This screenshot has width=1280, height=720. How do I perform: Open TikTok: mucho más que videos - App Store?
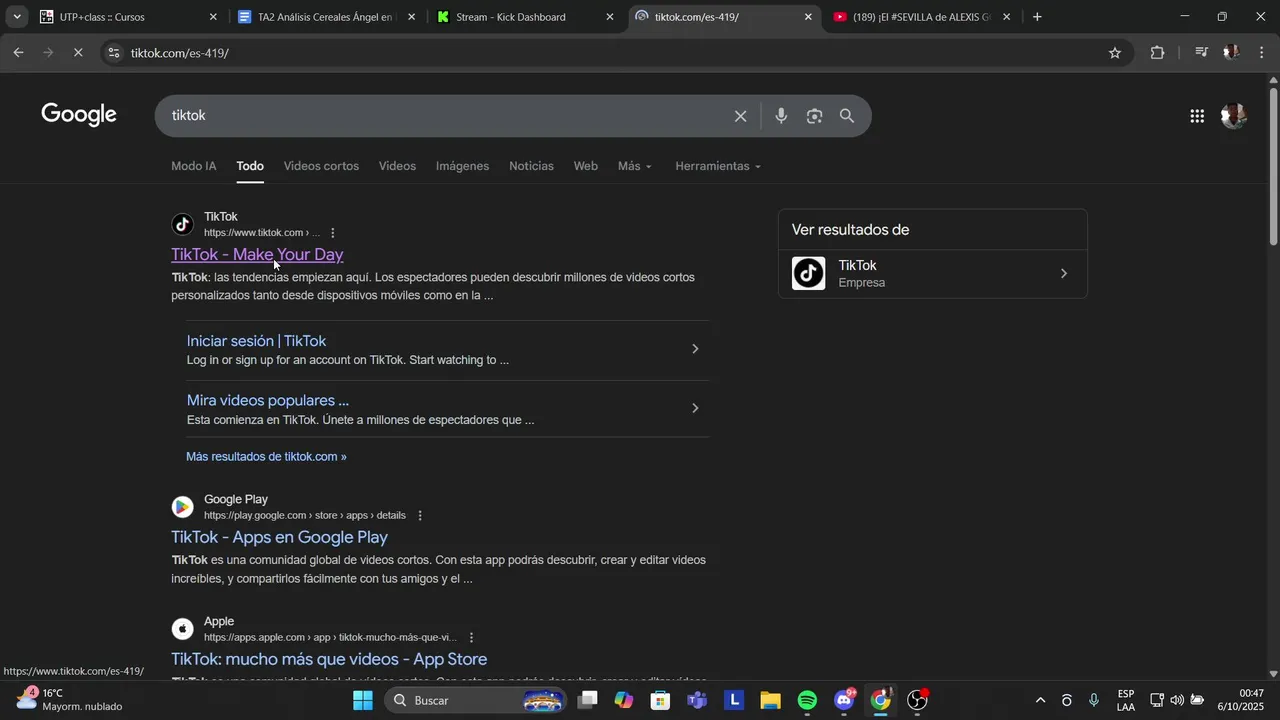pyautogui.click(x=329, y=660)
